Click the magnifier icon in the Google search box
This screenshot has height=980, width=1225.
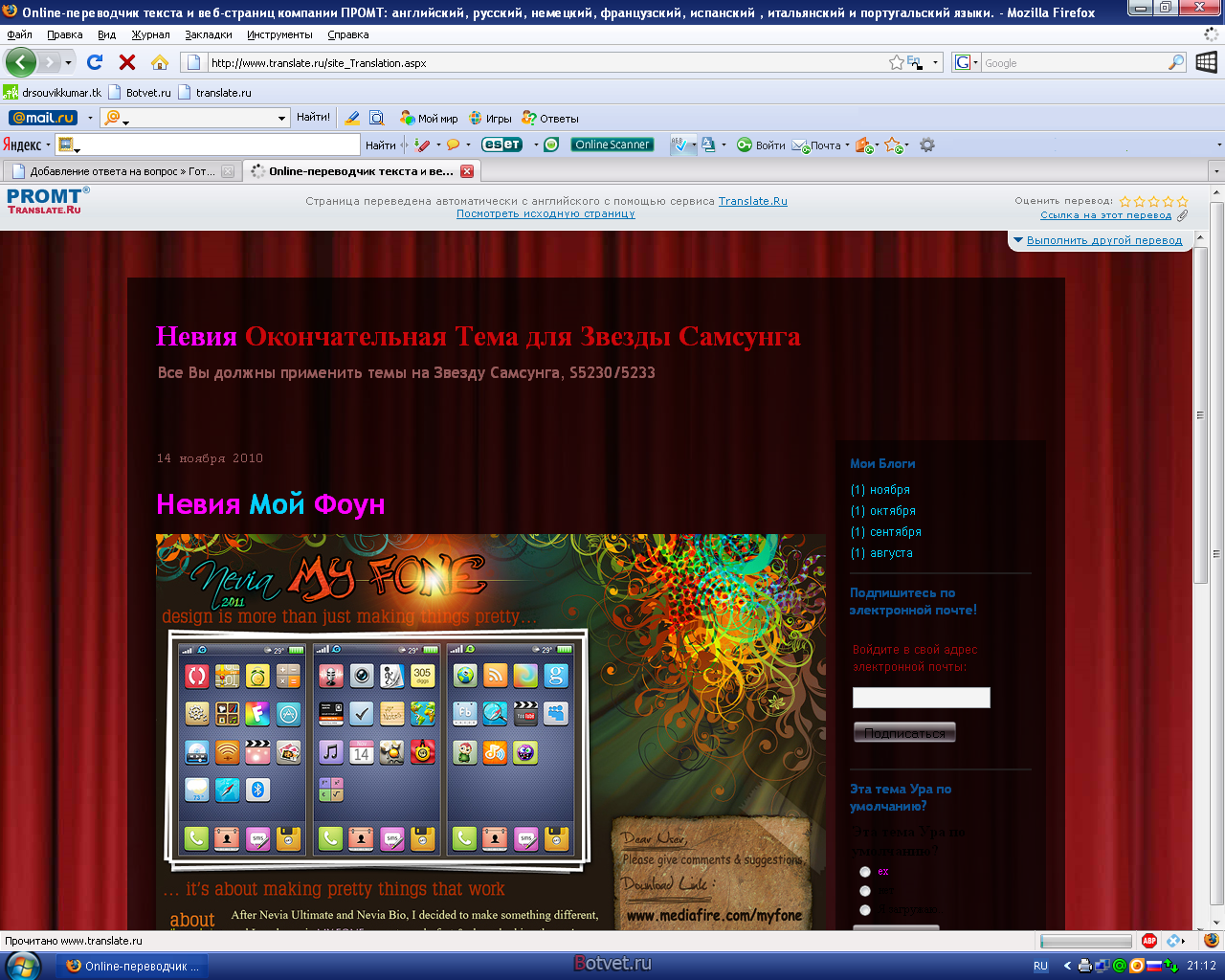pyautogui.click(x=1176, y=62)
